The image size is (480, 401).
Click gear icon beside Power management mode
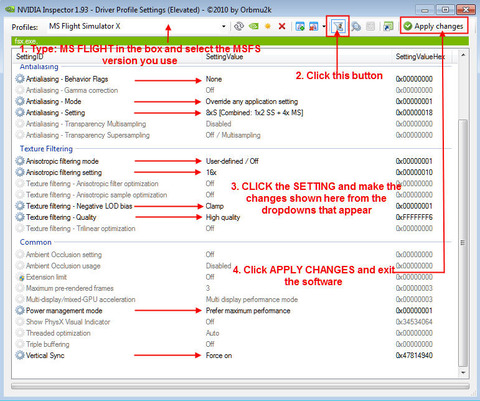pos(20,310)
